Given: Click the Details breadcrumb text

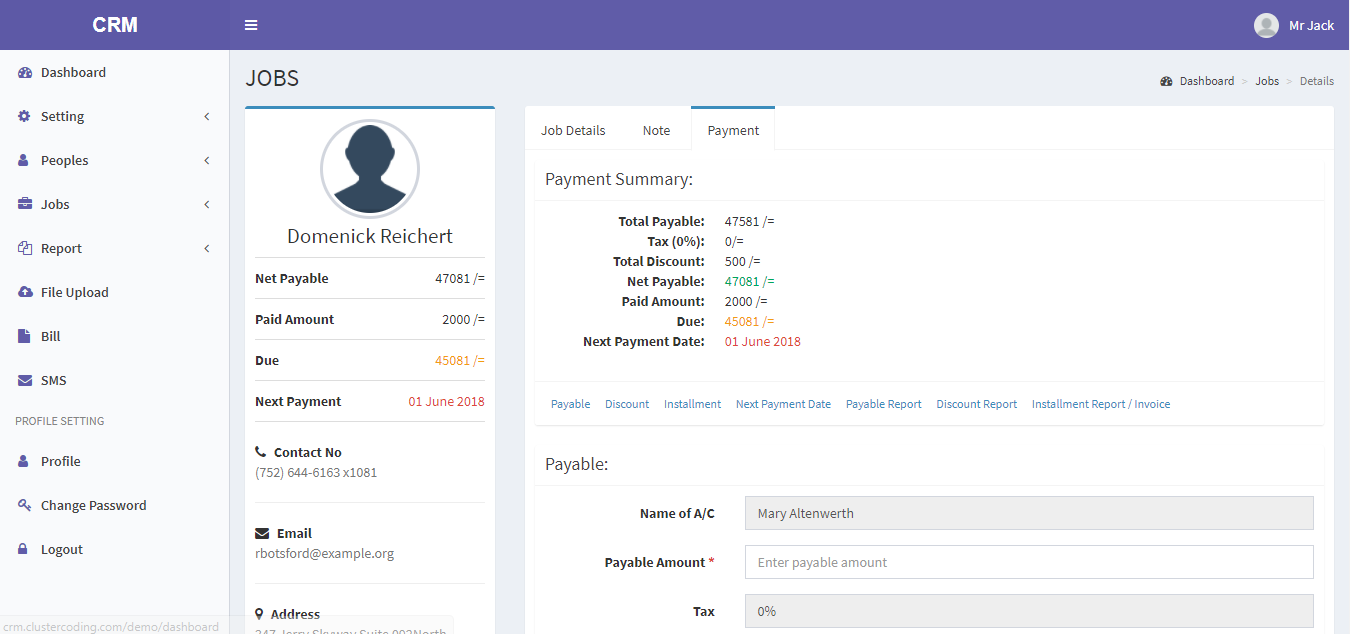Looking at the screenshot, I should (1317, 81).
